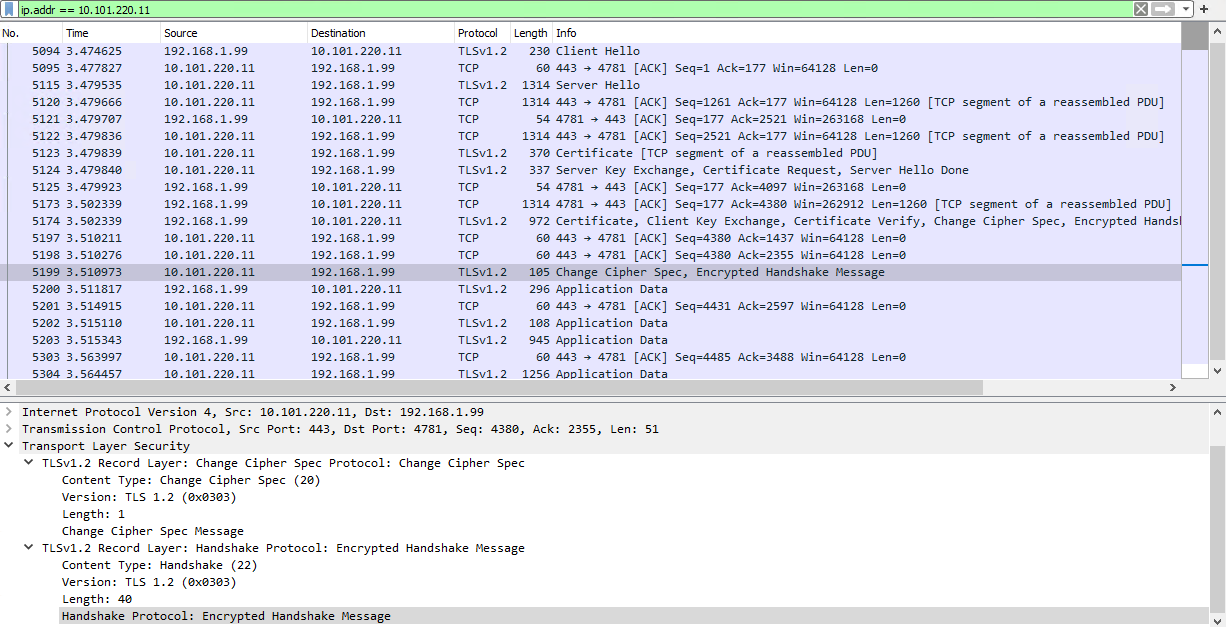Select packet 5199 Change Cipher Spec row
1226x627 pixels.
(x=590, y=272)
